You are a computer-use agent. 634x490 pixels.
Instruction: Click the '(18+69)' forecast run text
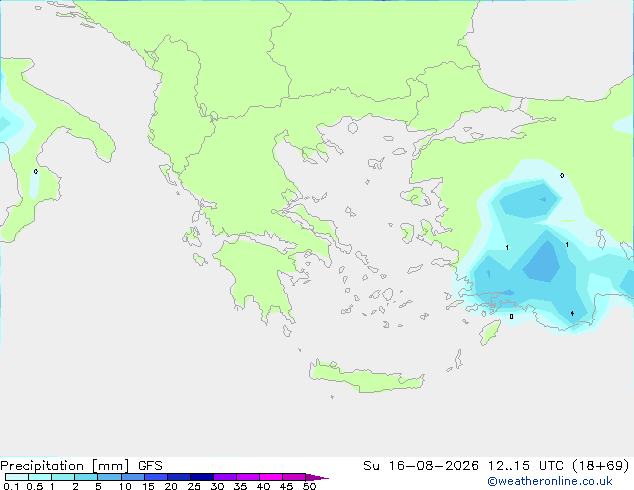(x=601, y=466)
